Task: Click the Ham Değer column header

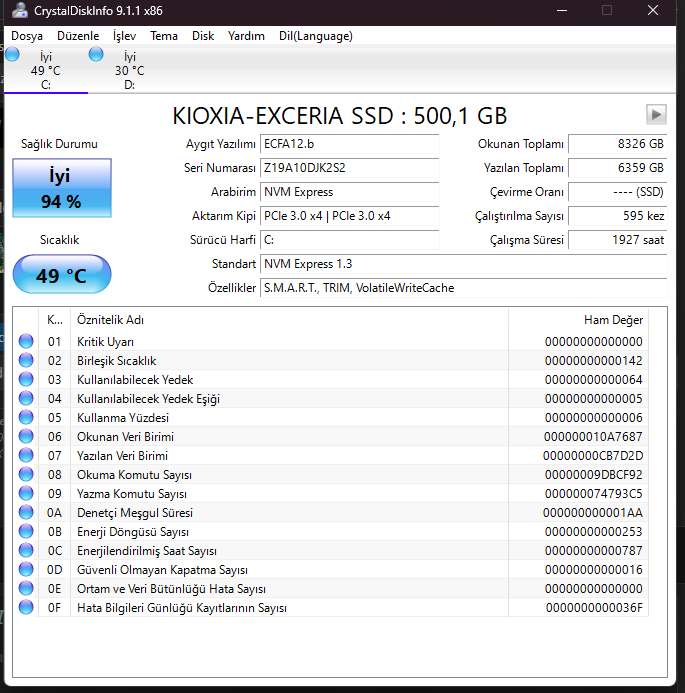Action: point(578,320)
